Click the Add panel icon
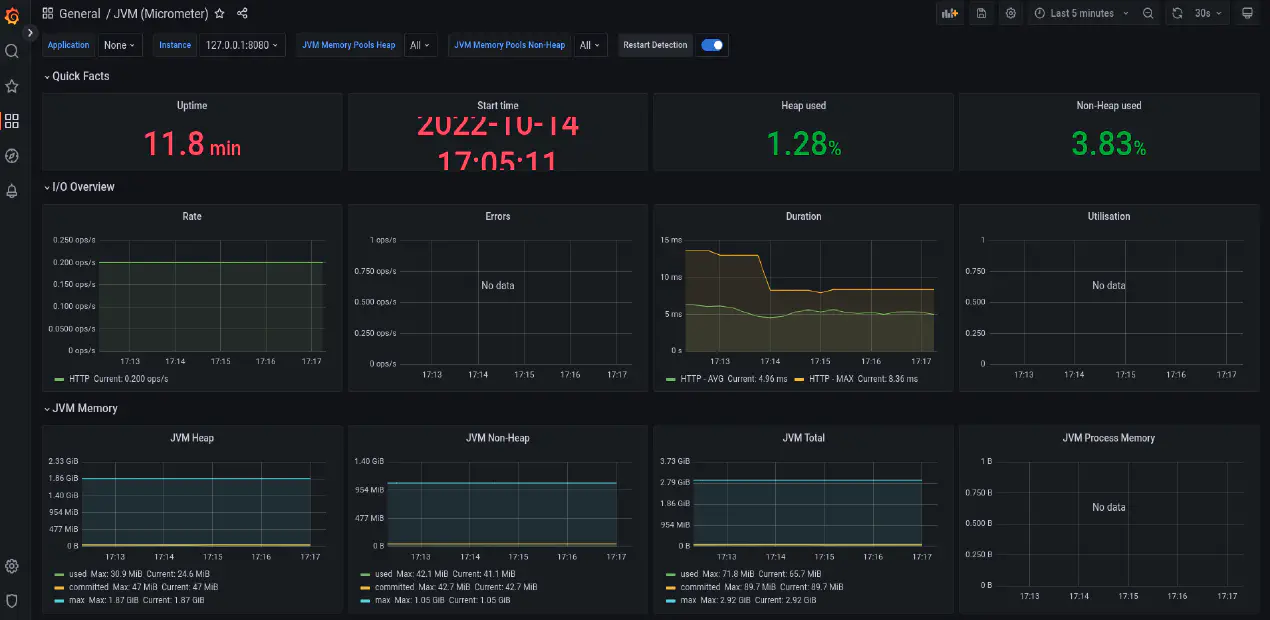This screenshot has height=620, width=1270. (949, 13)
